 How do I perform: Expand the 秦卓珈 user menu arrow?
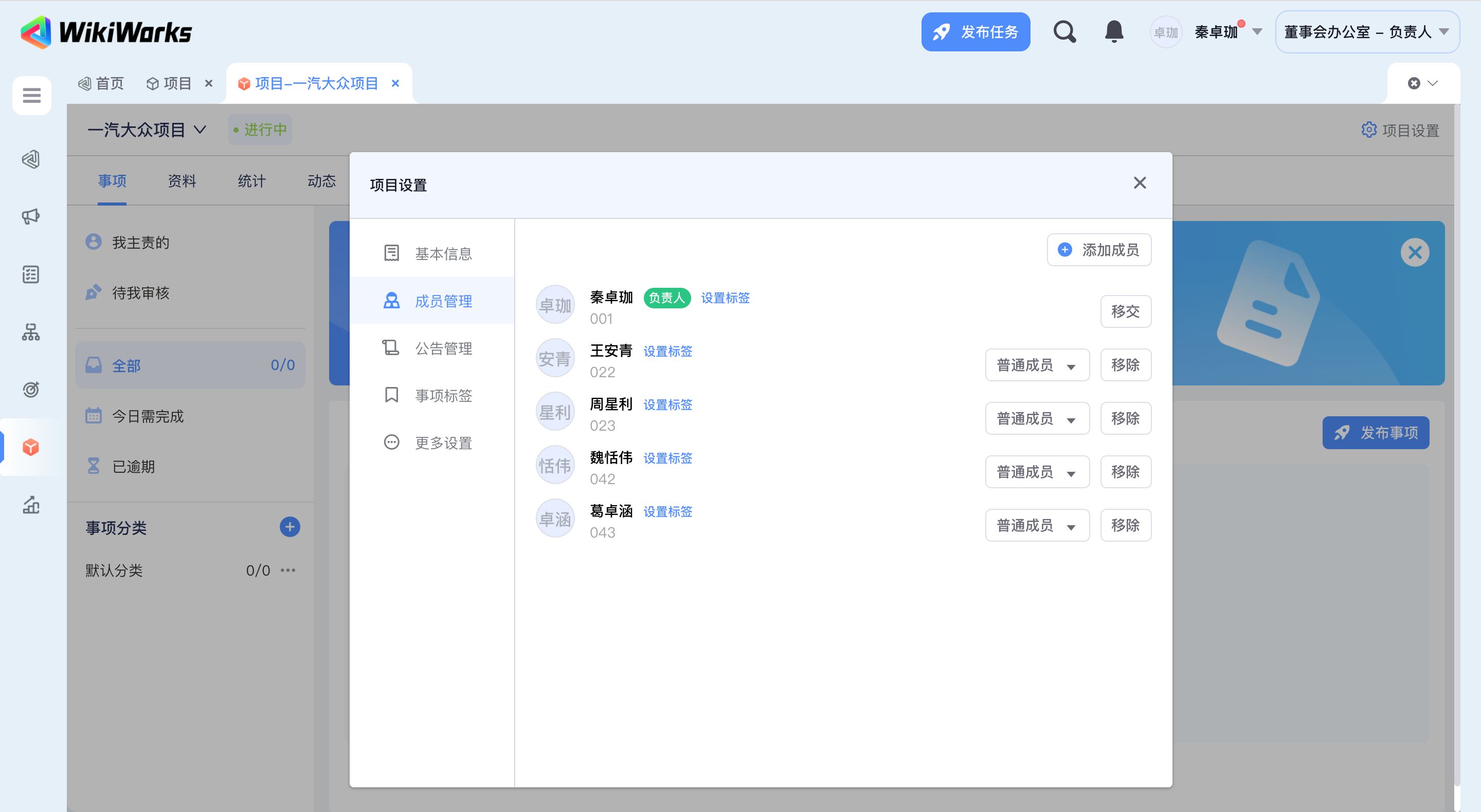pyautogui.click(x=1257, y=32)
